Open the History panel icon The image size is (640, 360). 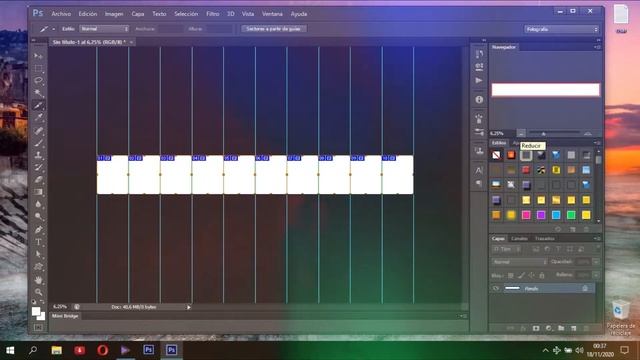(479, 54)
